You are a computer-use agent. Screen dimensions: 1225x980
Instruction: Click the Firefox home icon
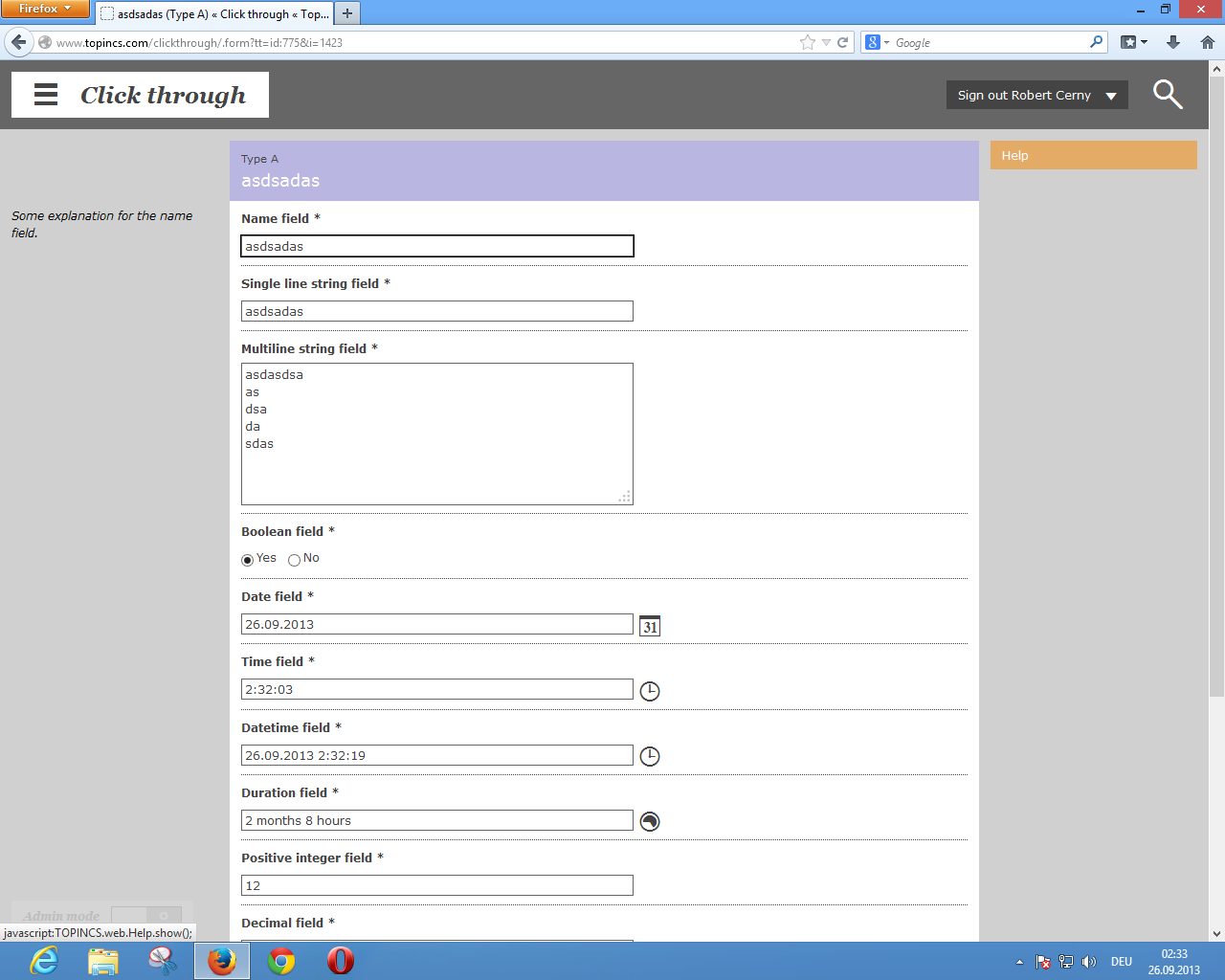1207,42
